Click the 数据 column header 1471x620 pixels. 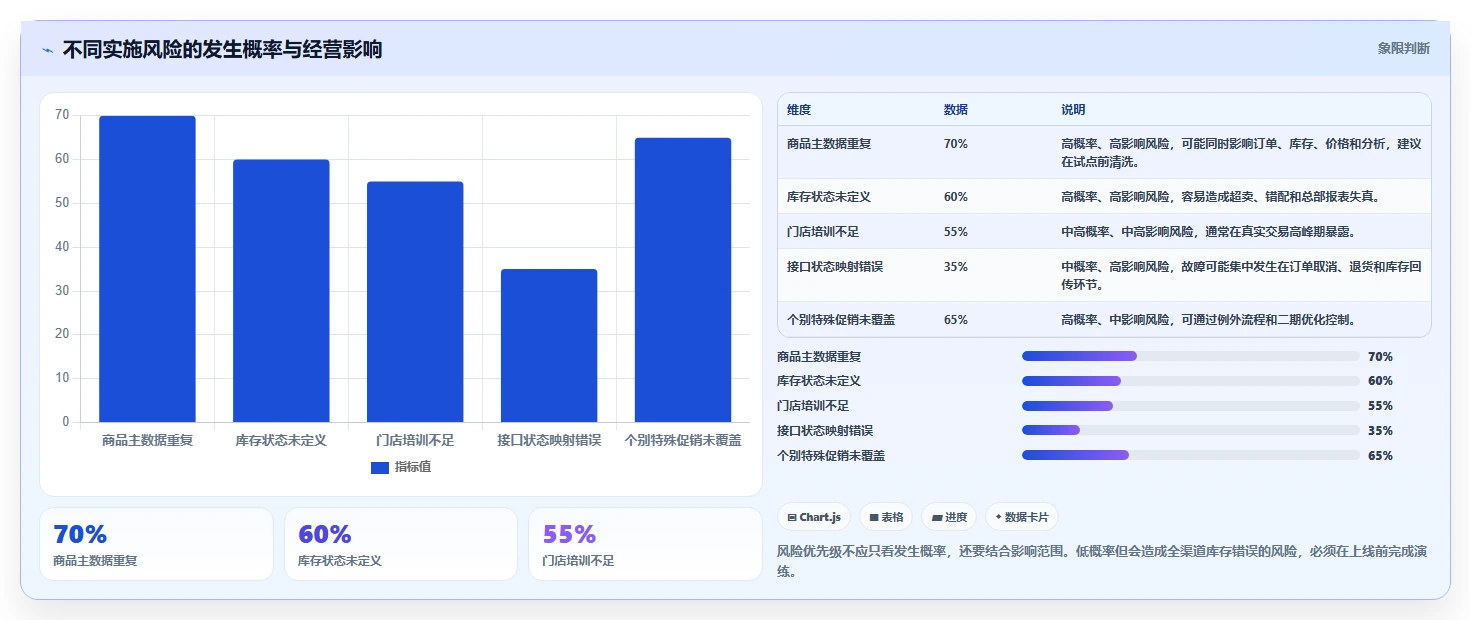(x=956, y=110)
